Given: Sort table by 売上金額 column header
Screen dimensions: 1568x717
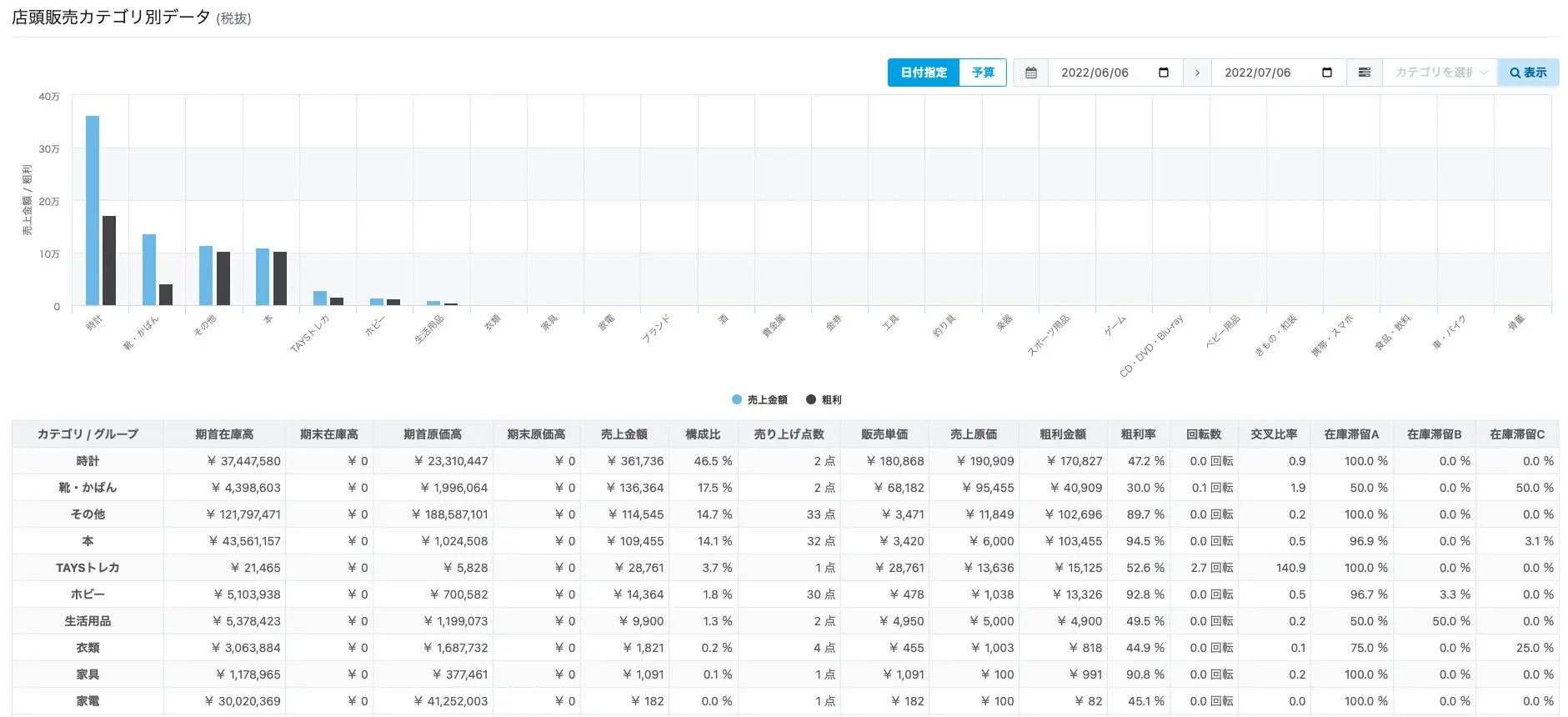Looking at the screenshot, I should [624, 434].
